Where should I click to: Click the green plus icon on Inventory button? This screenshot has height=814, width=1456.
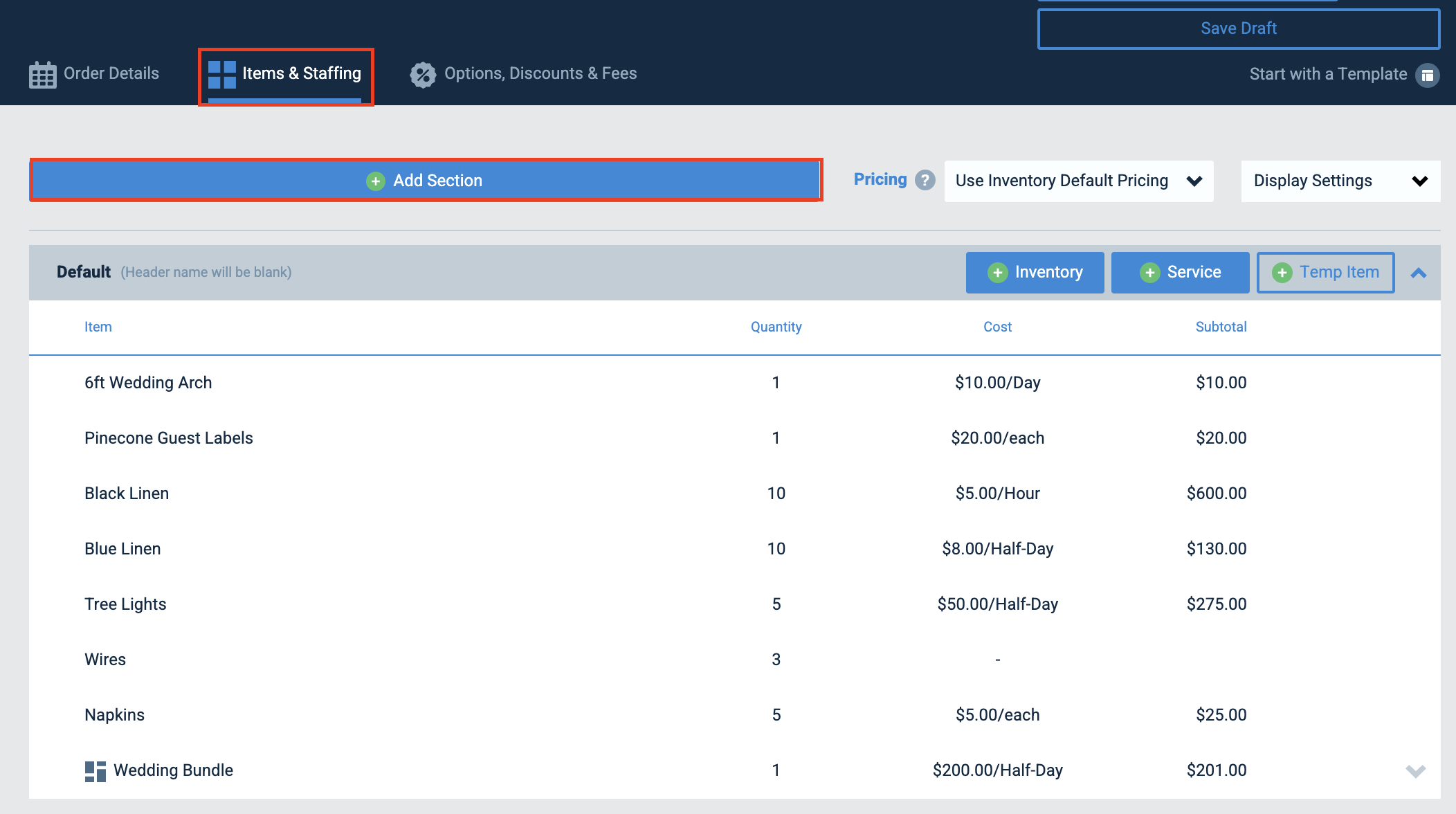click(x=997, y=273)
